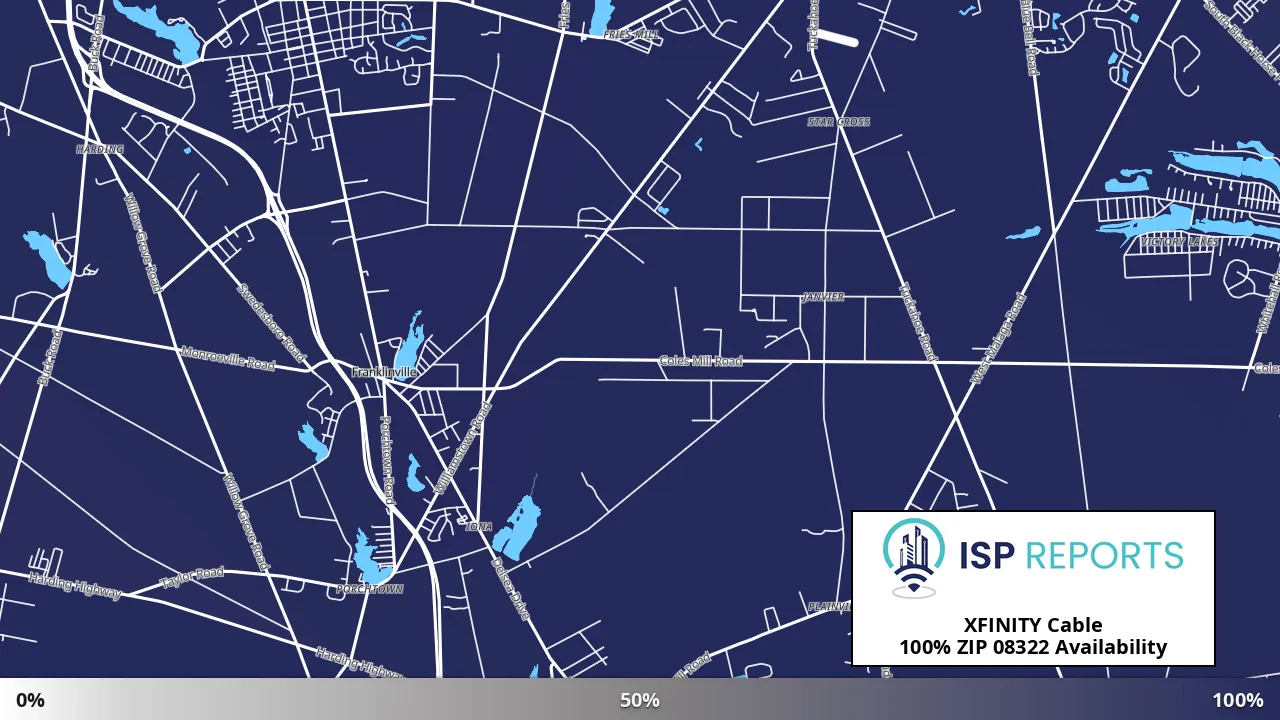Click the Fries Mill place label
The height and width of the screenshot is (720, 1280).
click(x=631, y=34)
